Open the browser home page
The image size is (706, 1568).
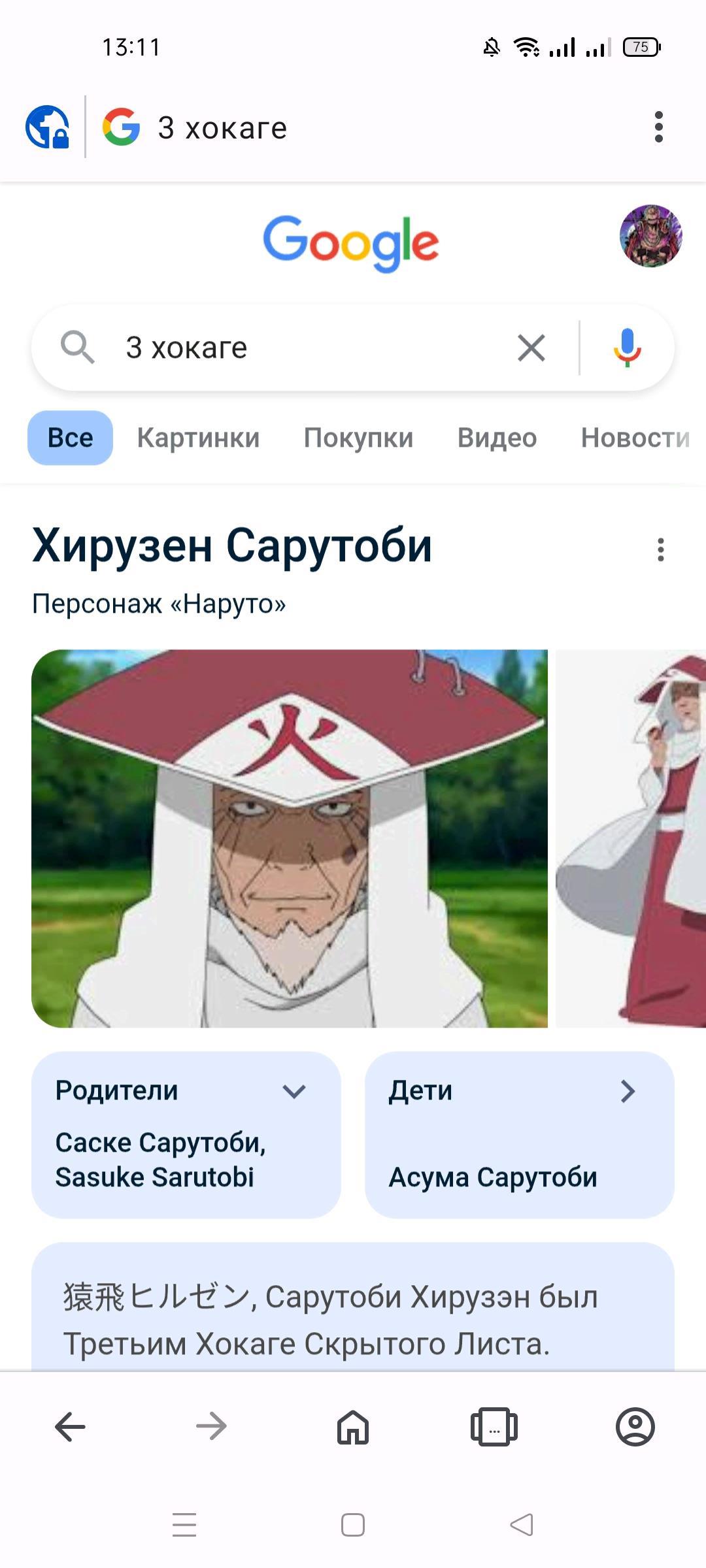pyautogui.click(x=353, y=1426)
